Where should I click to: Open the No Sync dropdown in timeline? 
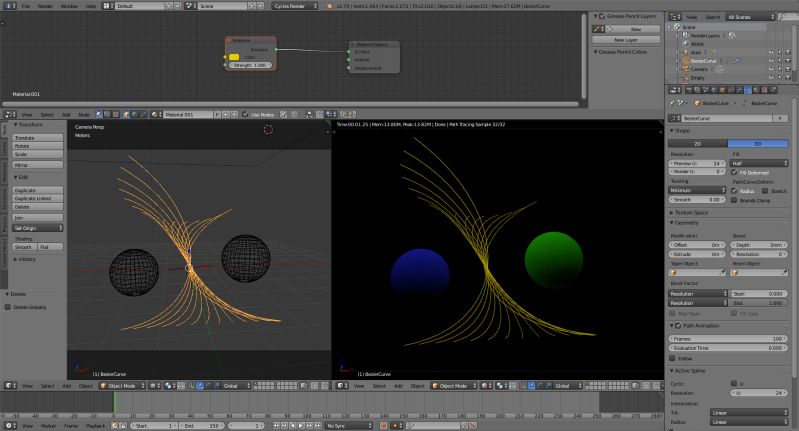click(349, 425)
